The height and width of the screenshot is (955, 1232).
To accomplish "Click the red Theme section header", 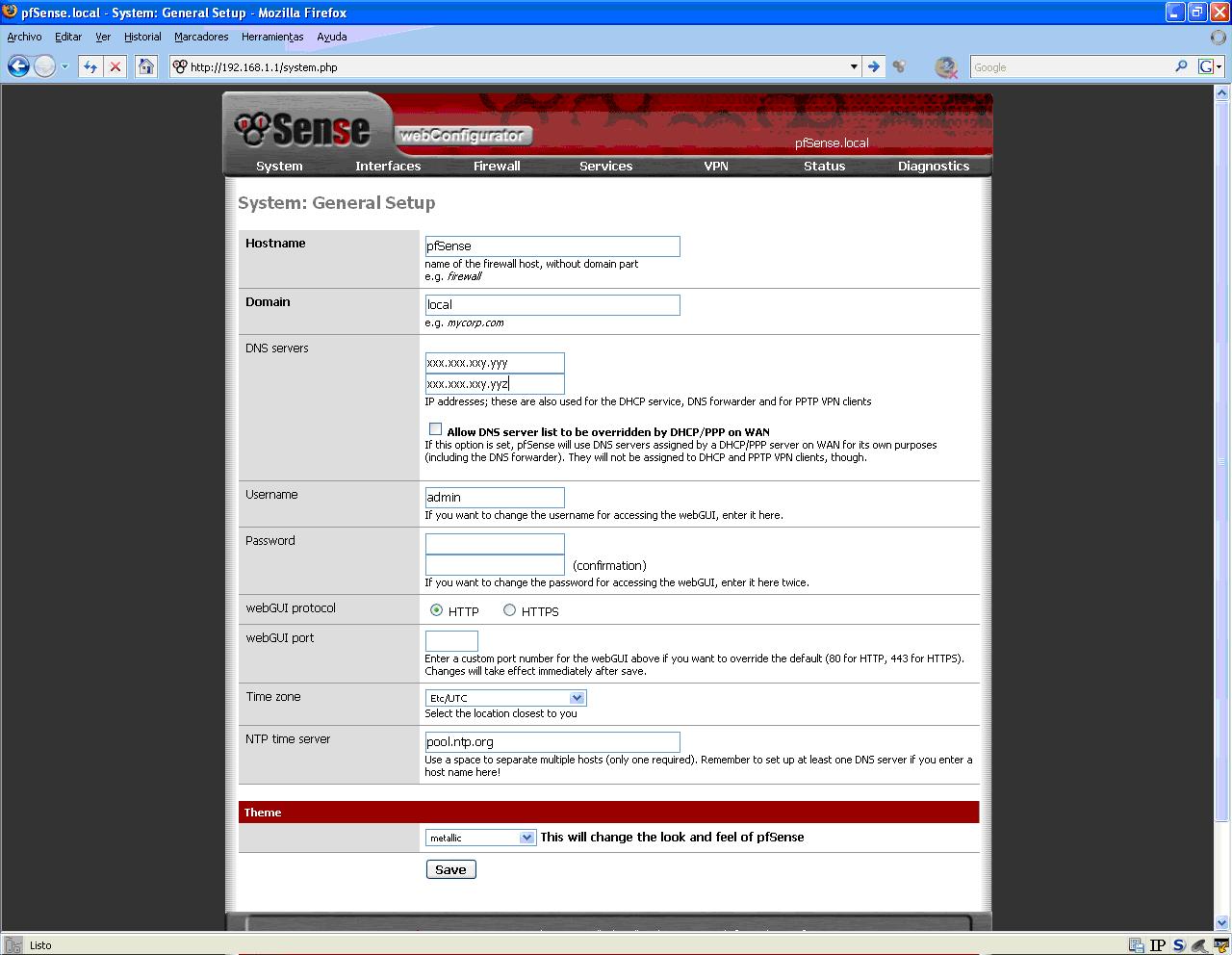I will point(608,813).
